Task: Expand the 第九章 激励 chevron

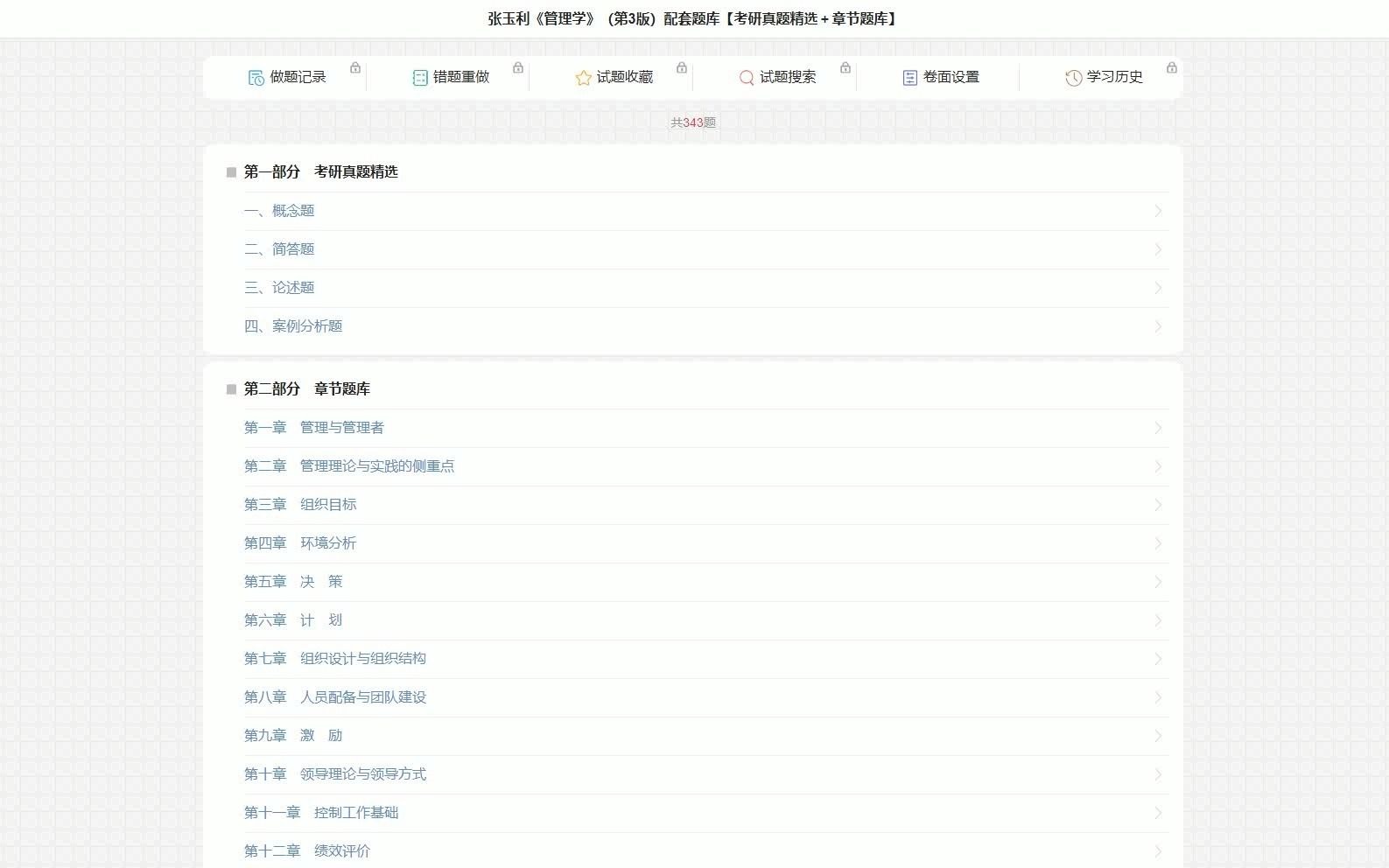Action: point(1158,736)
